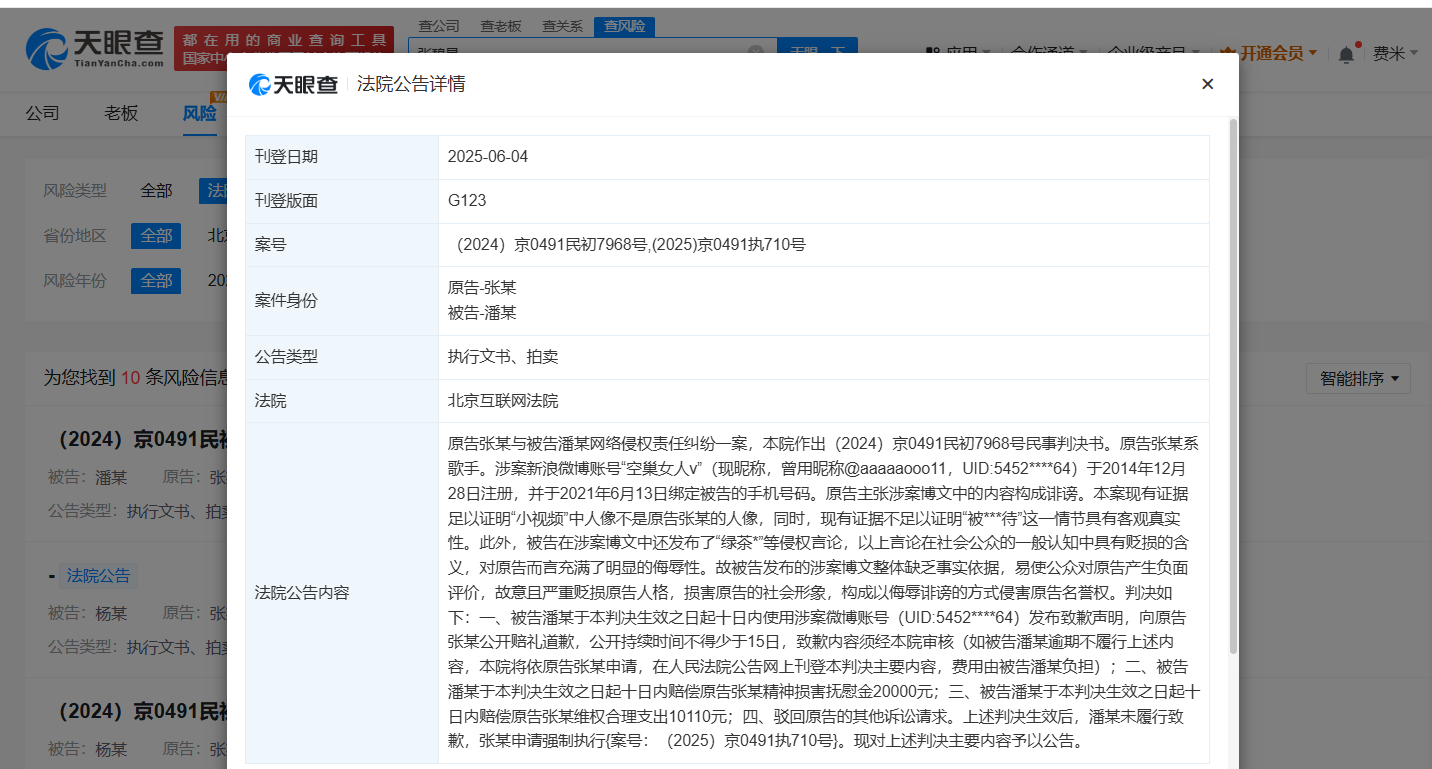
Task: Click the 北京互联网法院 court name
Action: coord(503,401)
